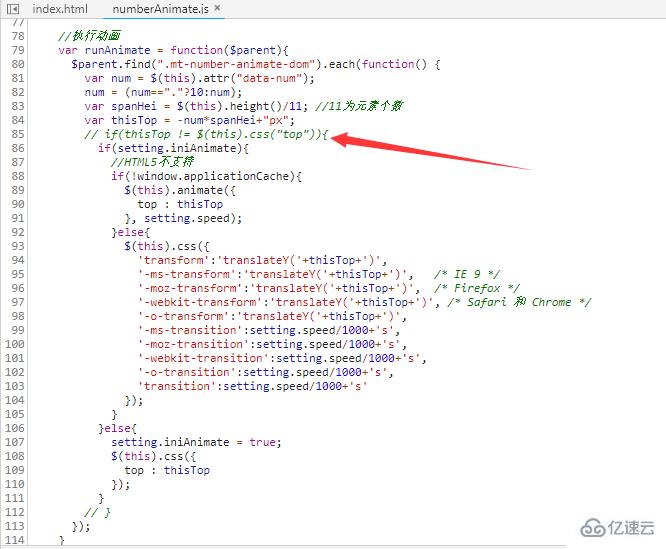Click the "var thisTop" declaration
This screenshot has height=549, width=666.
(121, 120)
